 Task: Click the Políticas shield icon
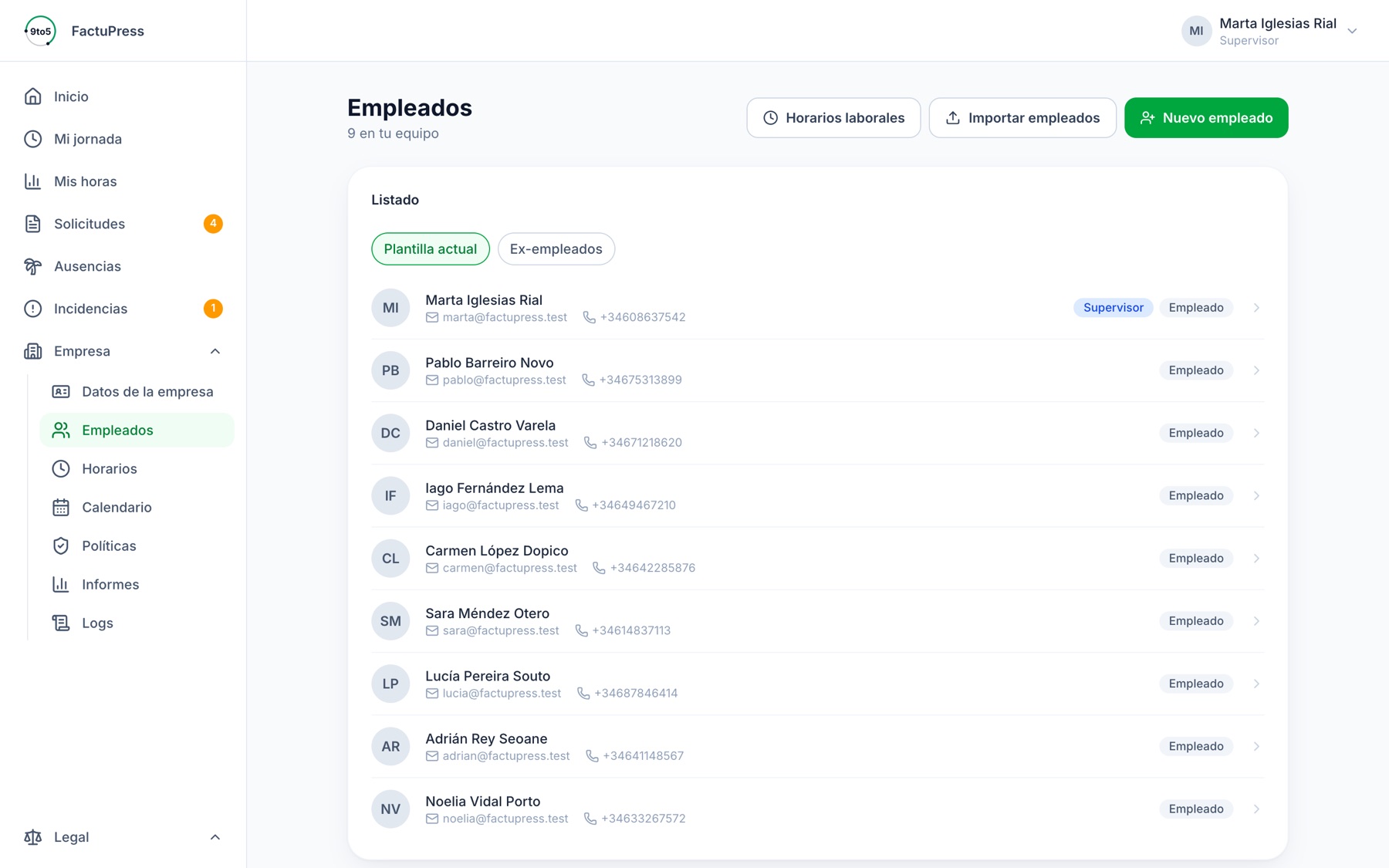pyautogui.click(x=61, y=545)
